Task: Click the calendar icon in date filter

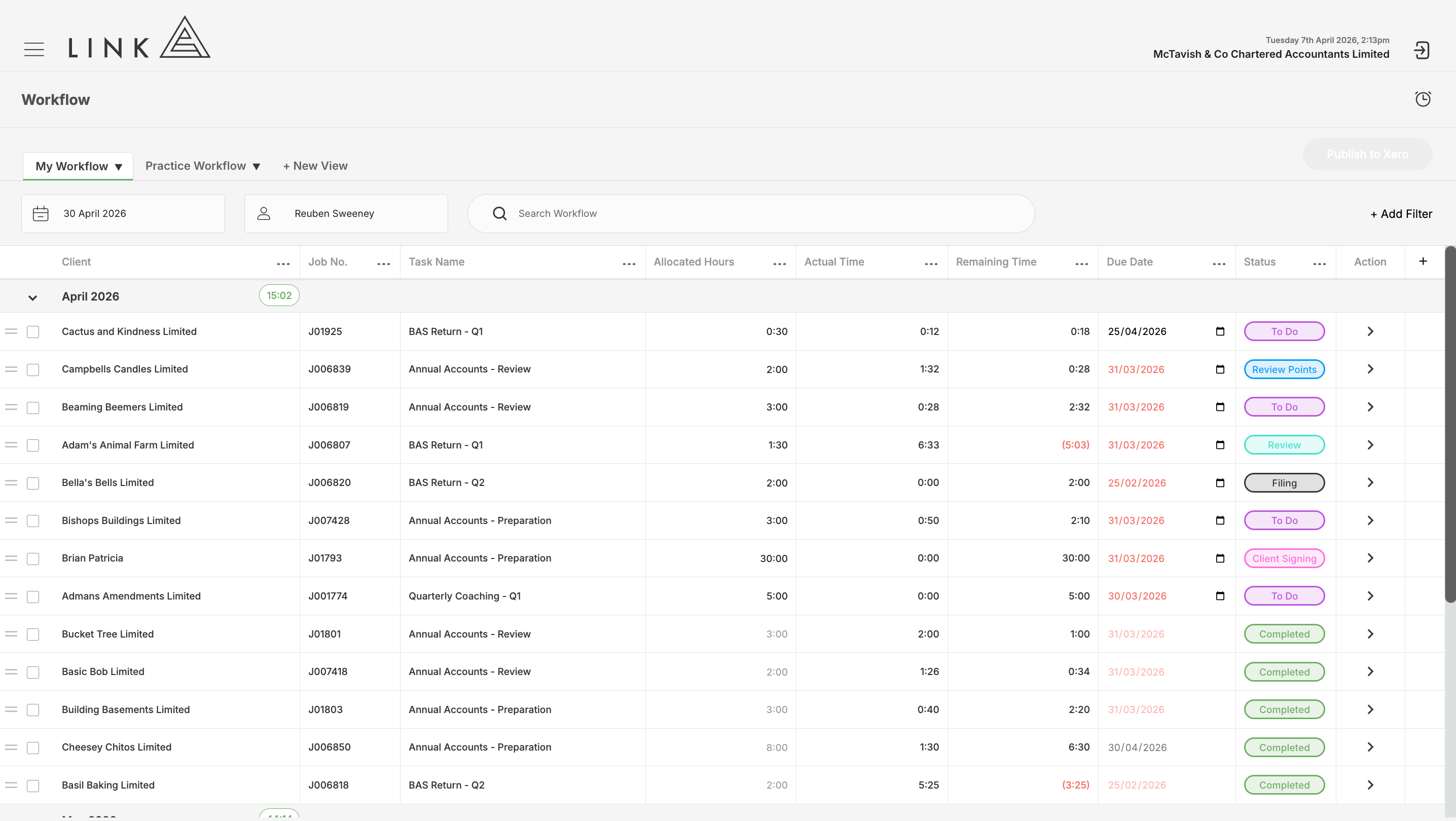Action: click(x=41, y=213)
